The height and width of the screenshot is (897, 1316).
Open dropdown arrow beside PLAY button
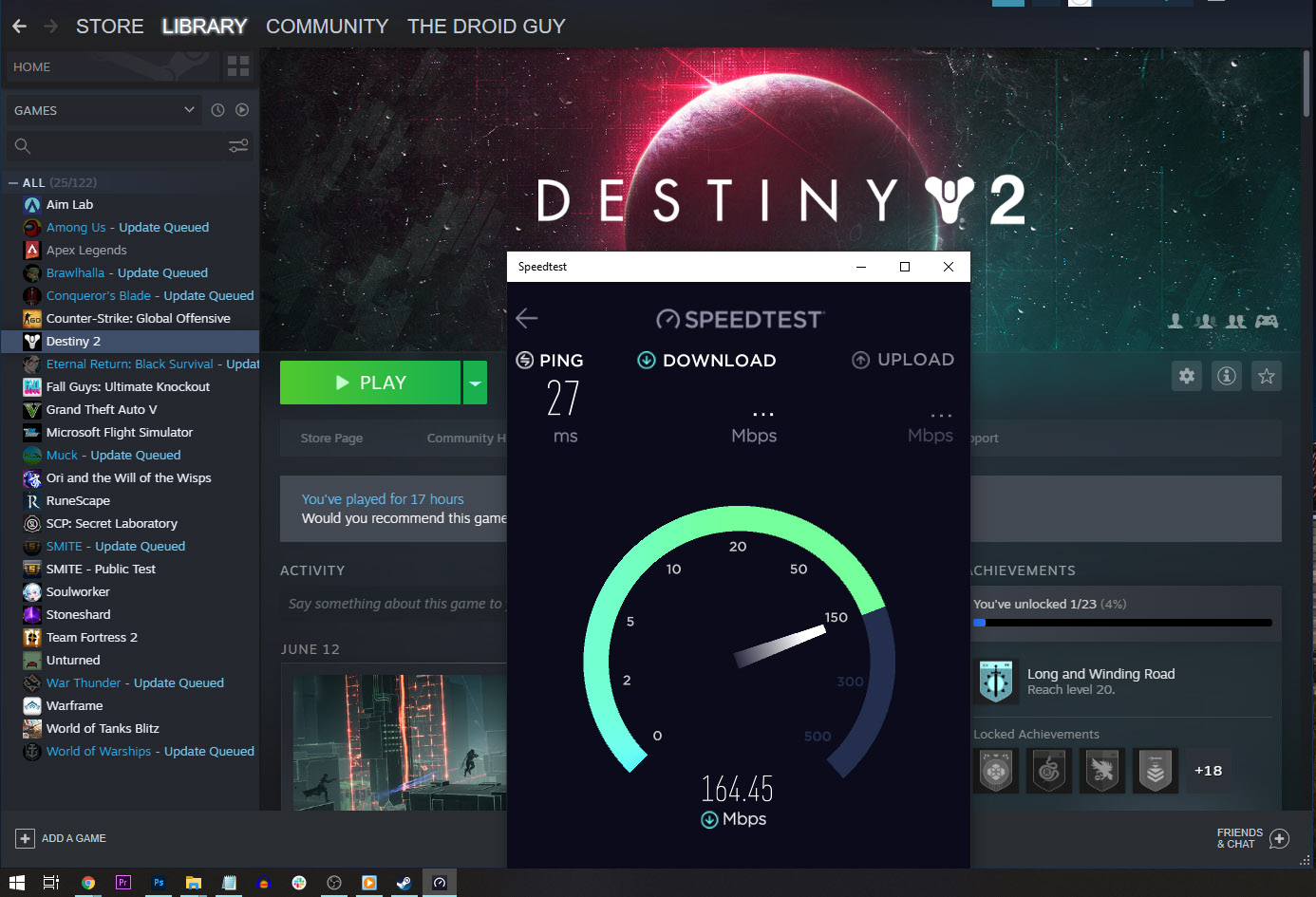coord(475,383)
